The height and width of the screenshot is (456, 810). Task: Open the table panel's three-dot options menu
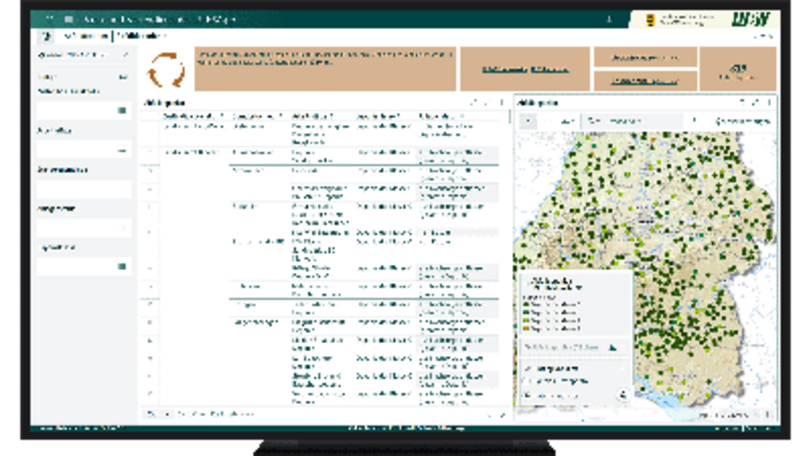pyautogui.click(x=502, y=102)
